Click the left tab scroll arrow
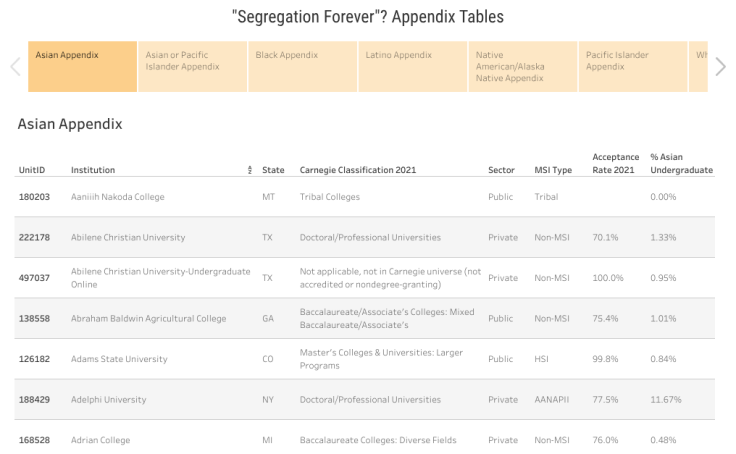This screenshot has height=454, width=736. click(15, 67)
